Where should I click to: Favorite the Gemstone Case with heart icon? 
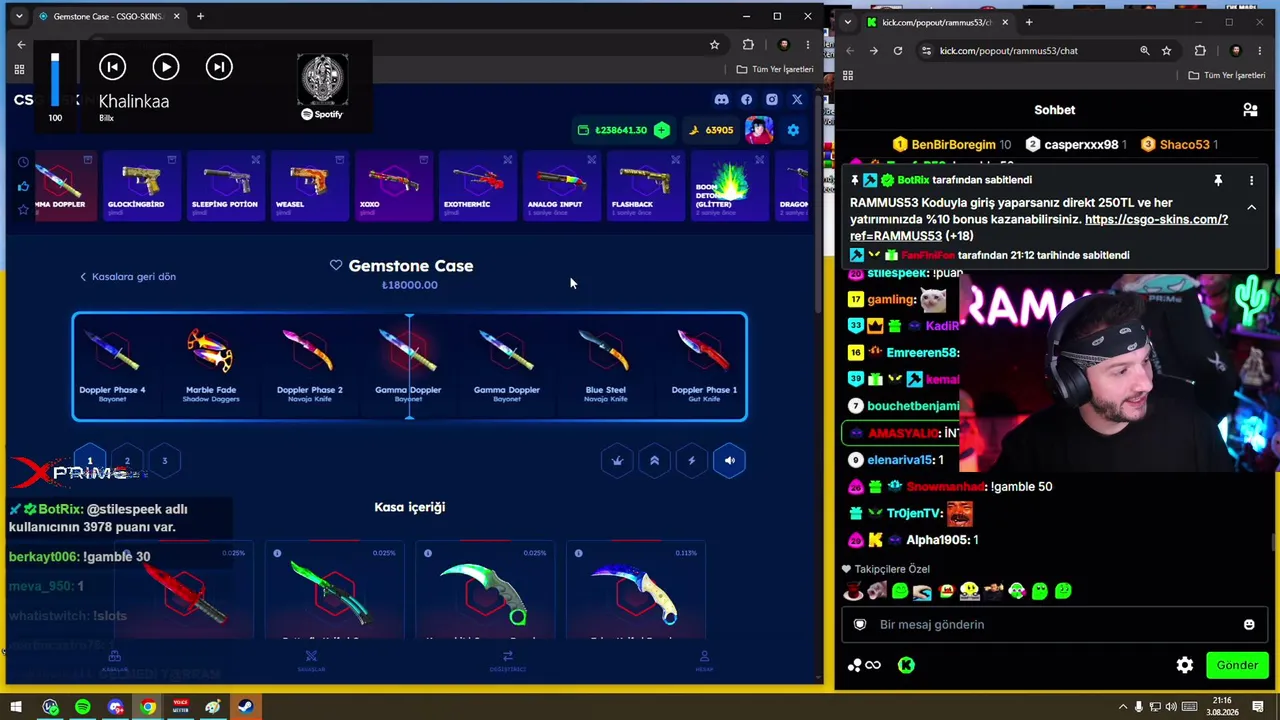336,265
